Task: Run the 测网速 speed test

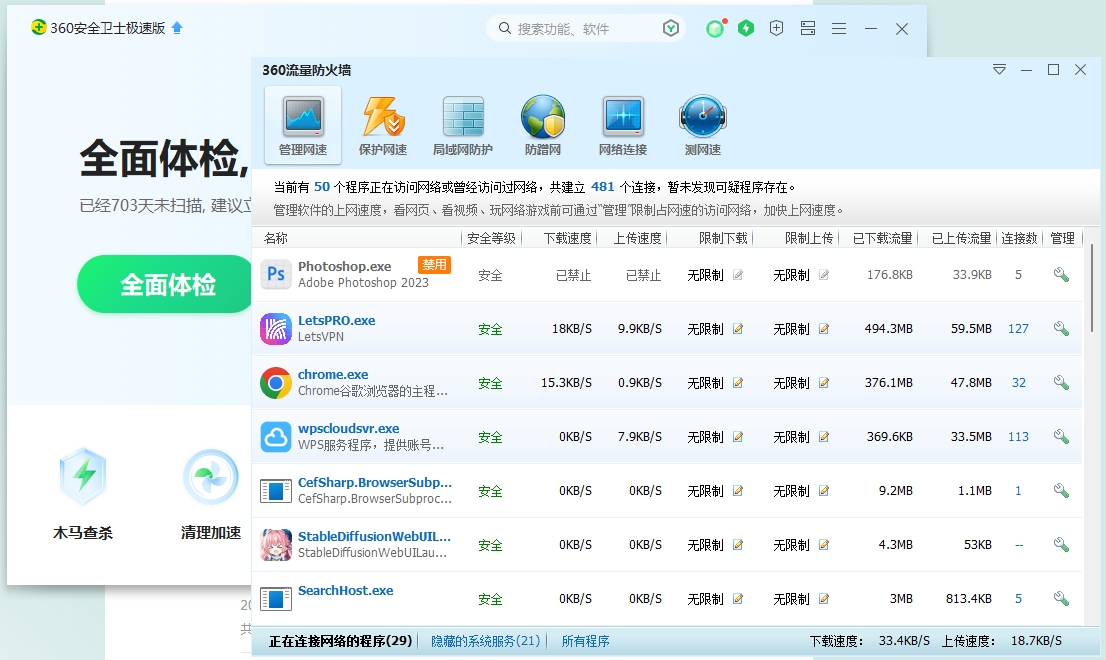Action: [702, 122]
